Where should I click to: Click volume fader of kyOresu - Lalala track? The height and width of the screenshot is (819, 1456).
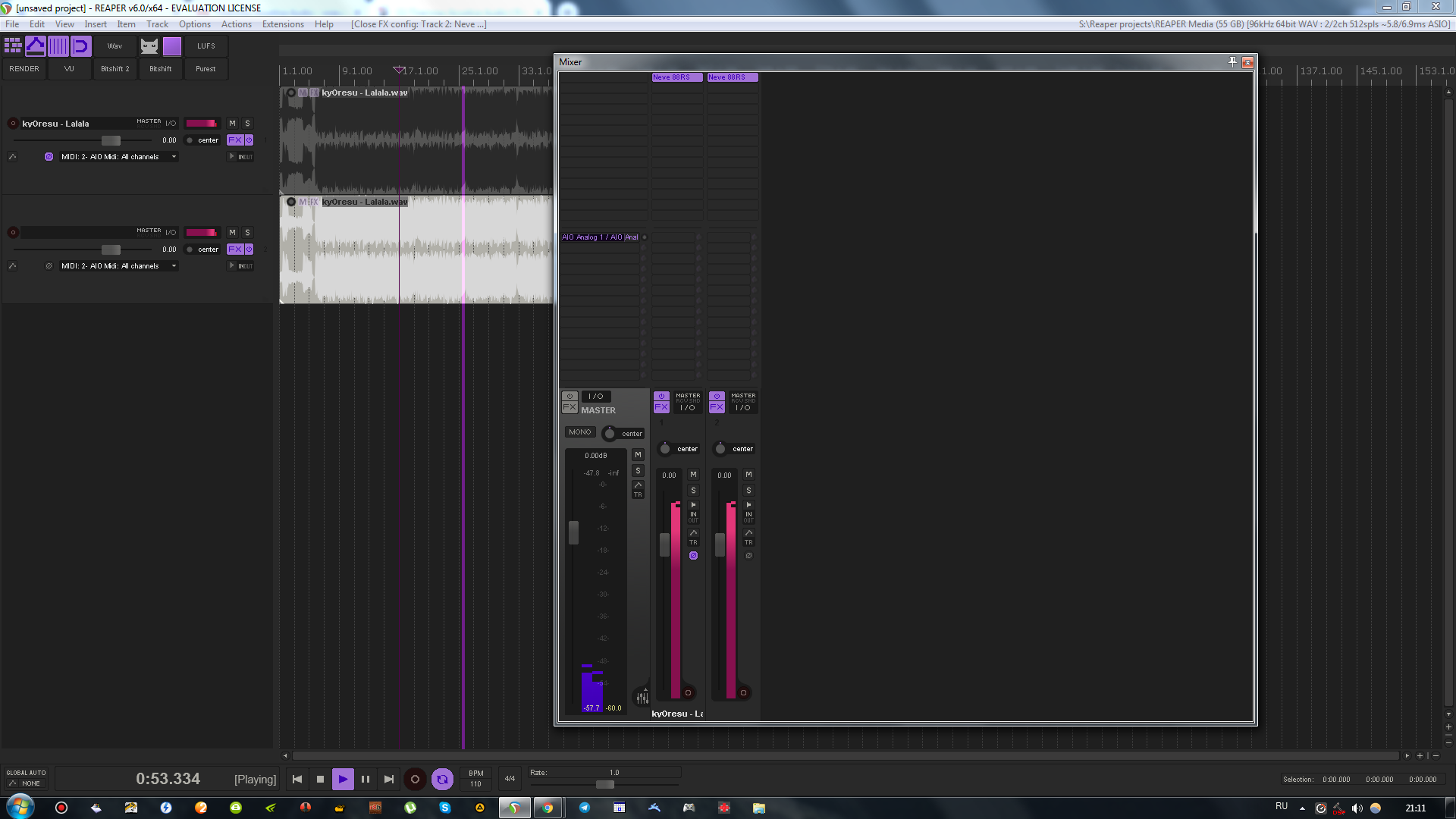[x=111, y=141]
